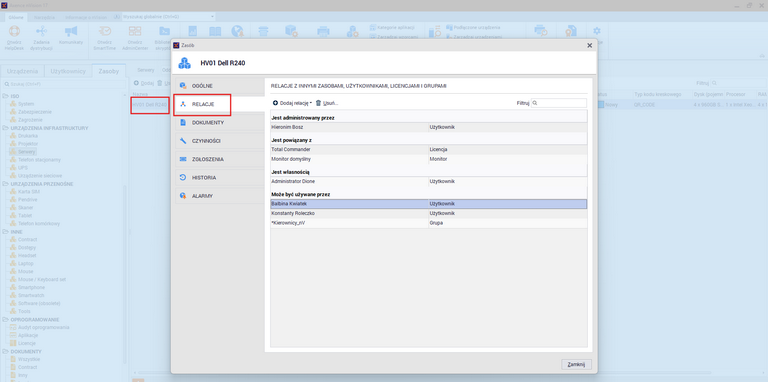The height and width of the screenshot is (382, 768).
Task: Select the Balbina Kwiatek row
Action: pyautogui.click(x=429, y=204)
